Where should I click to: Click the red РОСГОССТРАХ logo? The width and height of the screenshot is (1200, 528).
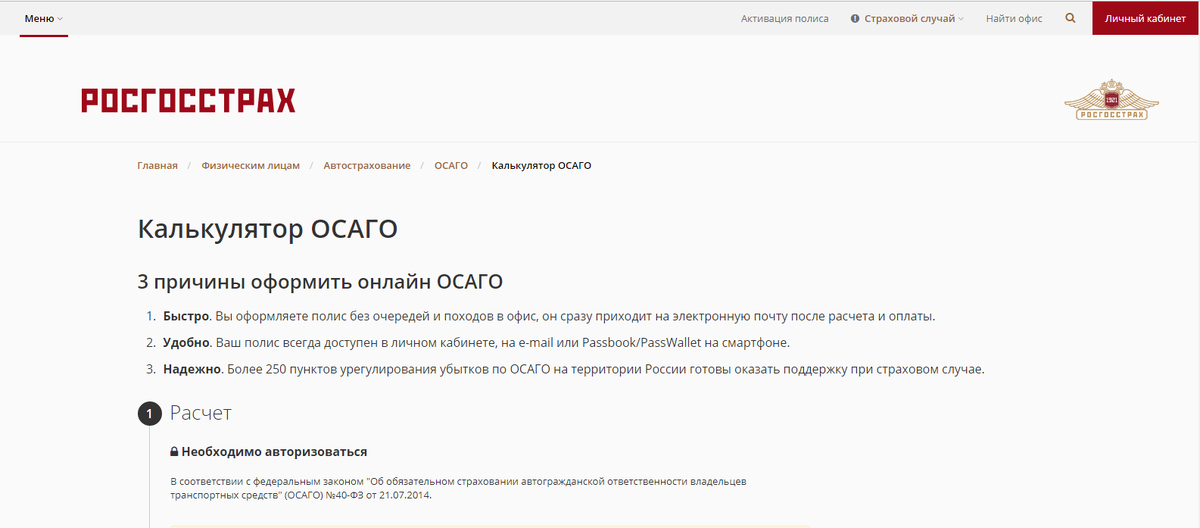tap(188, 100)
